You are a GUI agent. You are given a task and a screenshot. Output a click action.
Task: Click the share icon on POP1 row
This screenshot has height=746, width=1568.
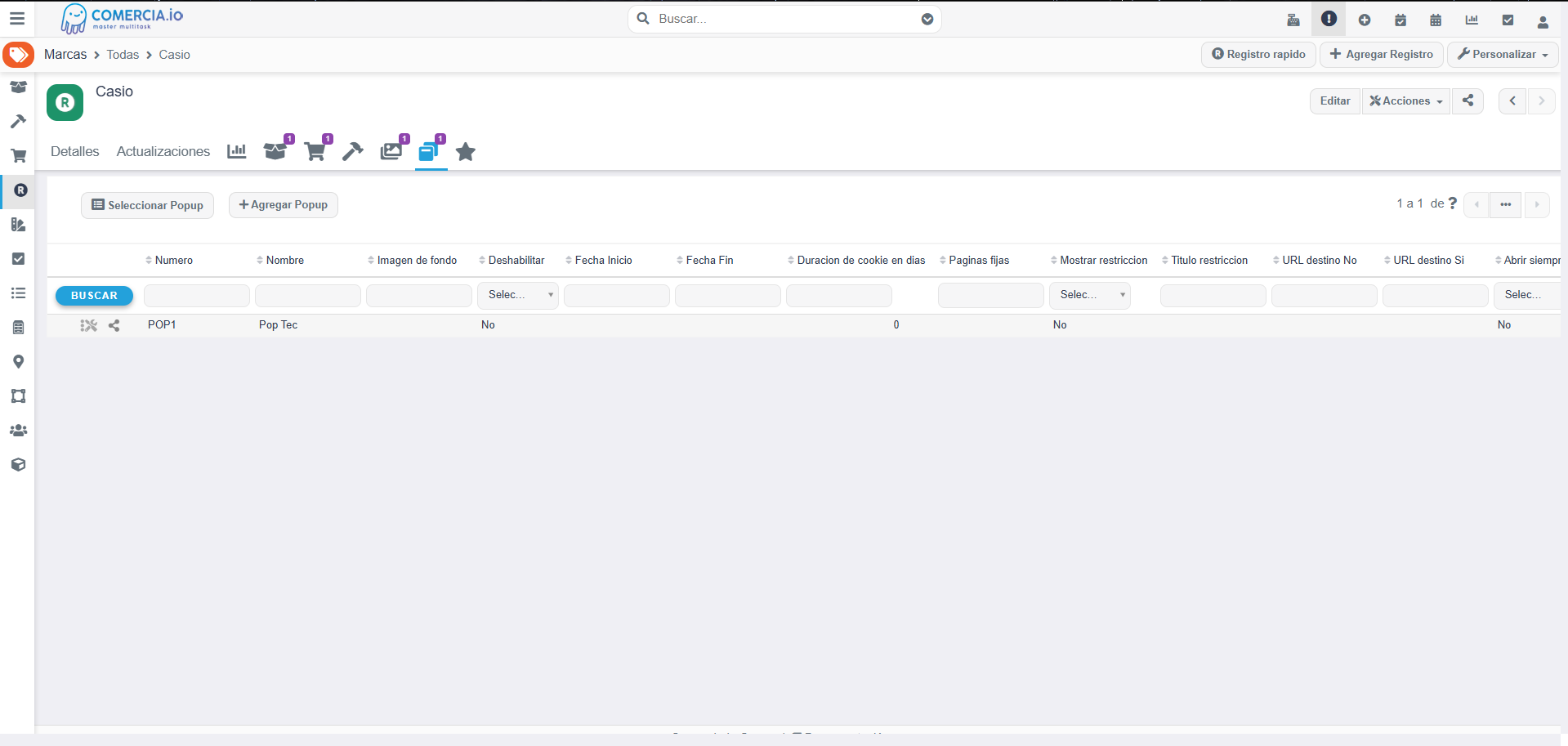tap(114, 325)
